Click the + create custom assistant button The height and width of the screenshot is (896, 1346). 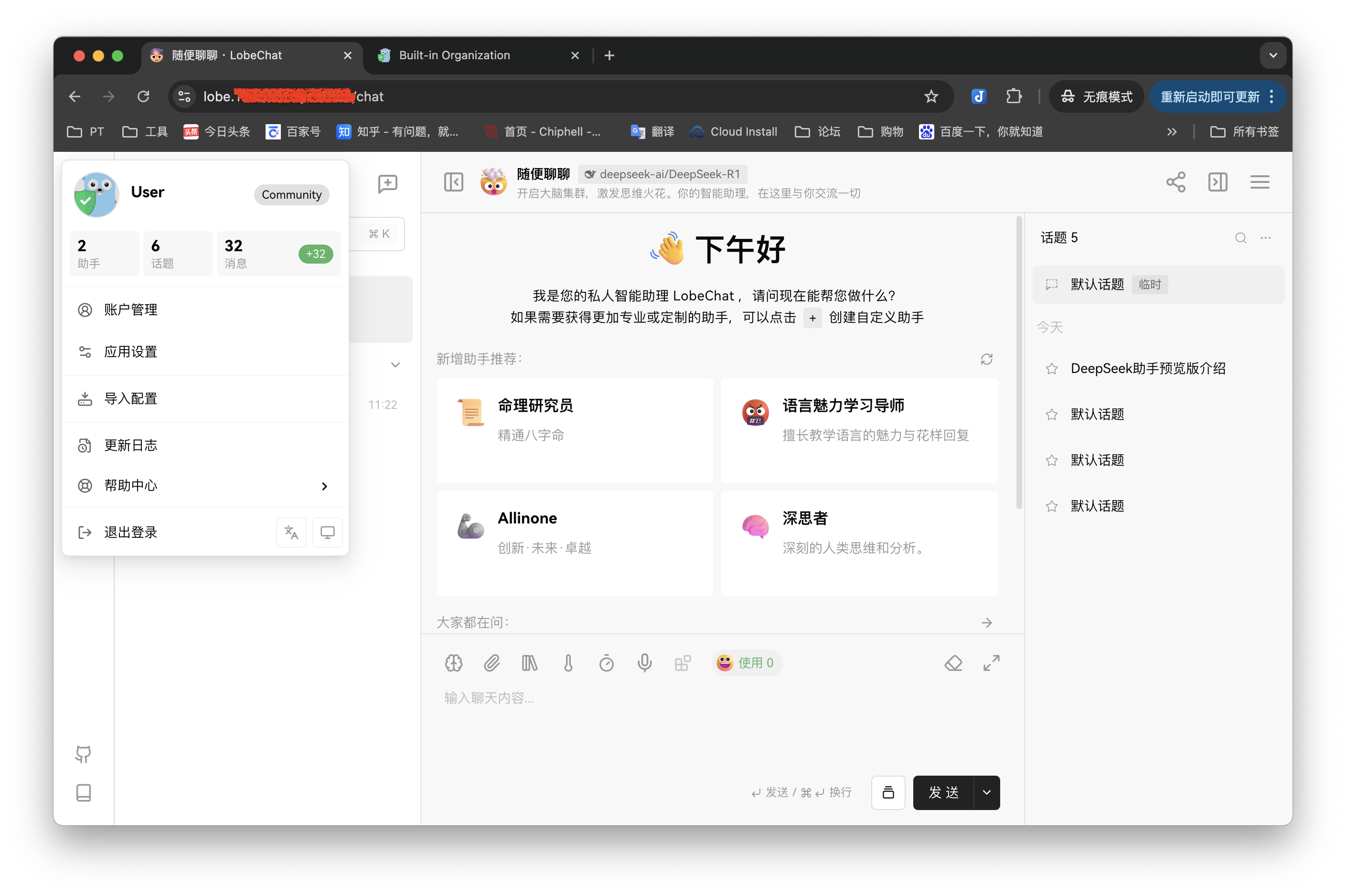pos(812,318)
